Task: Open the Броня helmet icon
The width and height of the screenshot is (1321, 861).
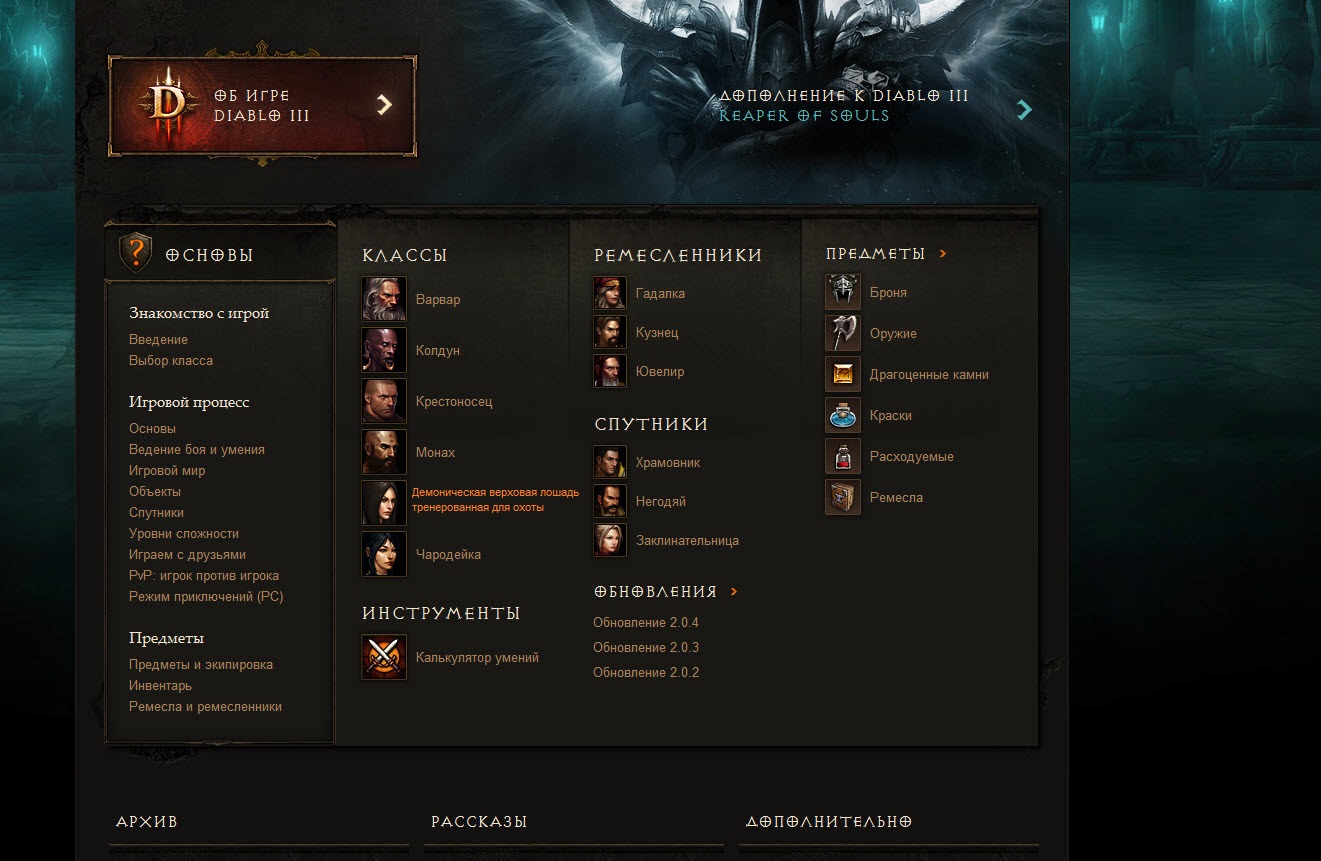Action: (843, 292)
